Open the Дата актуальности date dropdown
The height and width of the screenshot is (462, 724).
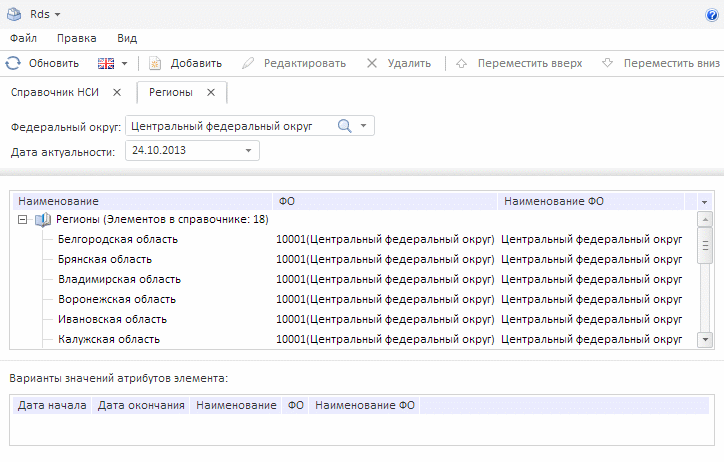tap(248, 150)
